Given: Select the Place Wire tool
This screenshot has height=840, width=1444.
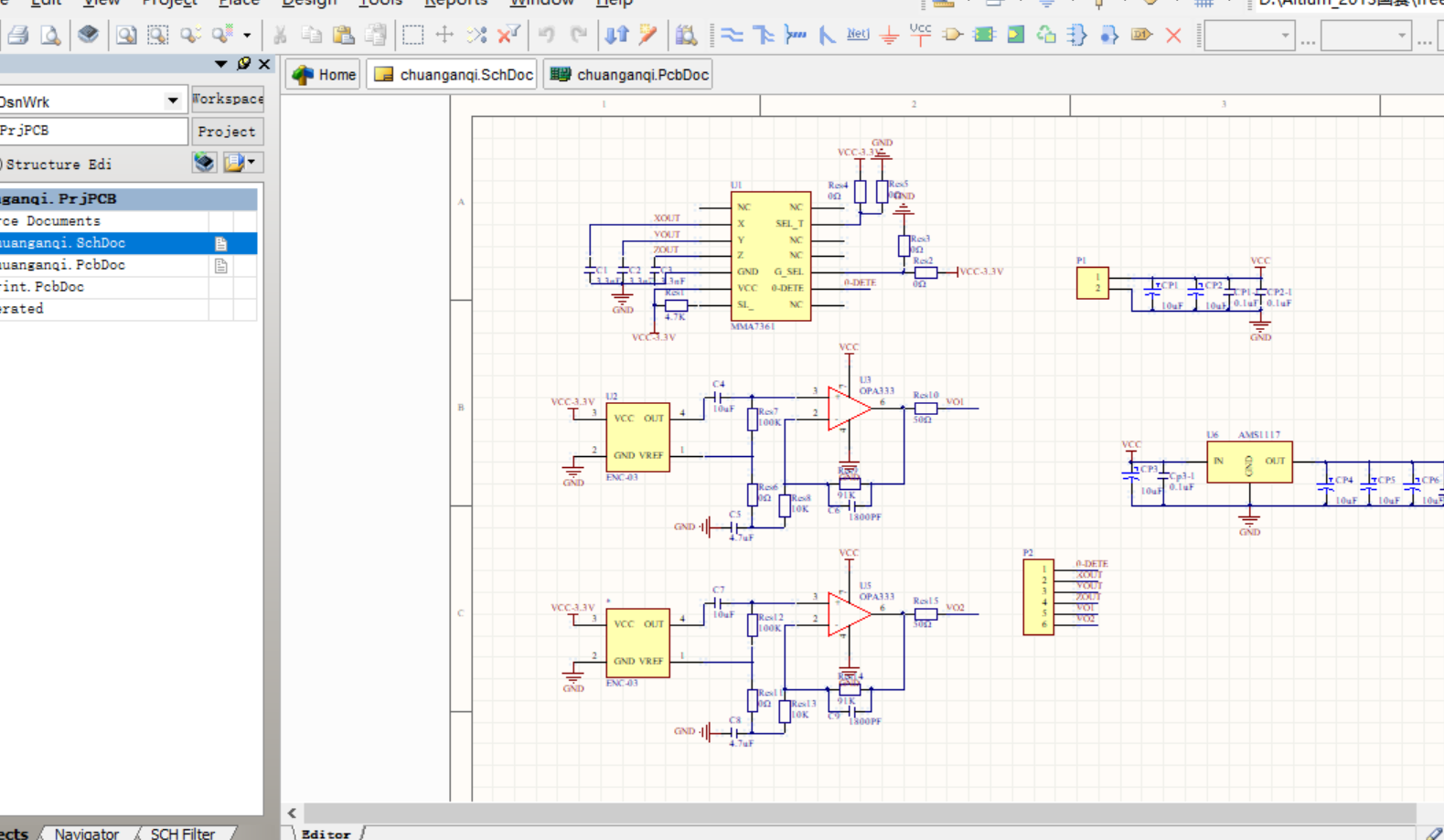Looking at the screenshot, I should [732, 36].
